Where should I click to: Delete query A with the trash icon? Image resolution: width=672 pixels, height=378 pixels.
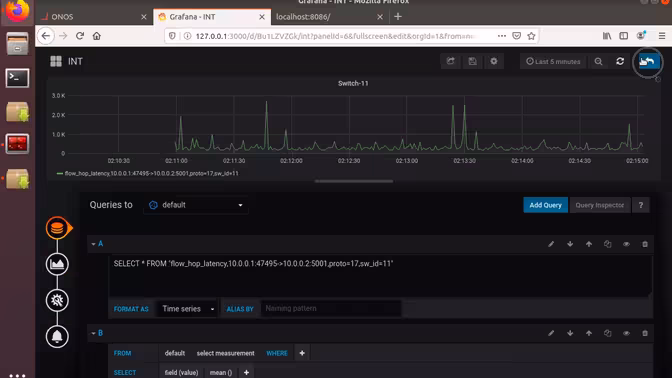(645, 244)
